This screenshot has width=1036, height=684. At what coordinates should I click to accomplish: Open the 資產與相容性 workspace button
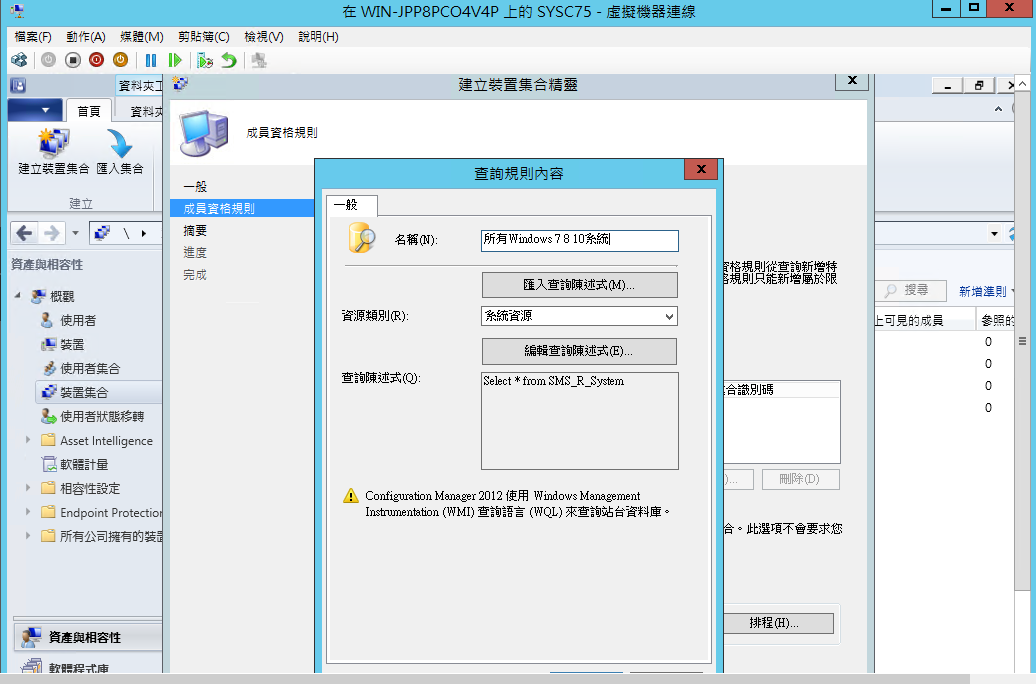point(88,637)
